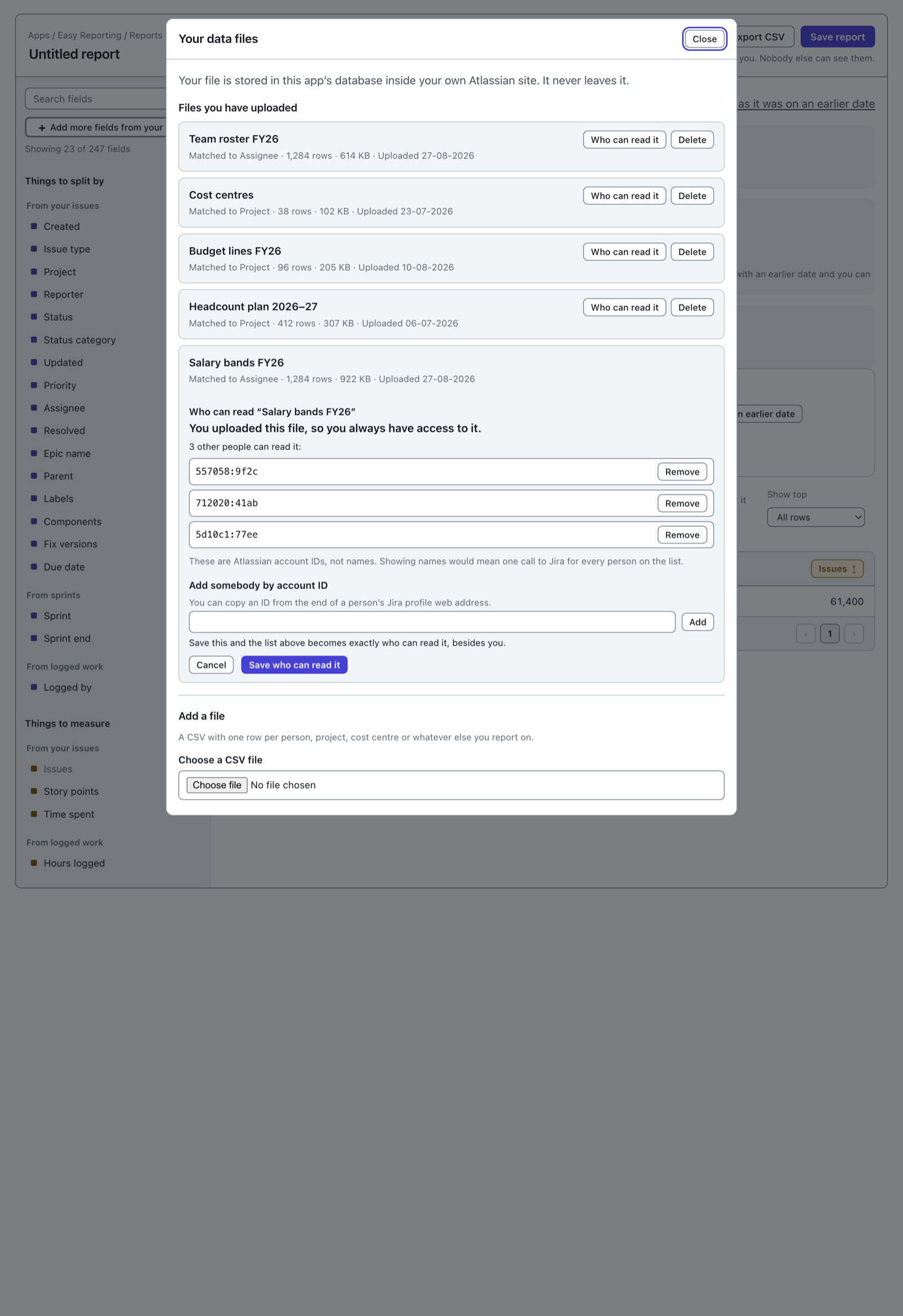Open who can read Cost centres
The image size is (903, 1316).
[624, 196]
